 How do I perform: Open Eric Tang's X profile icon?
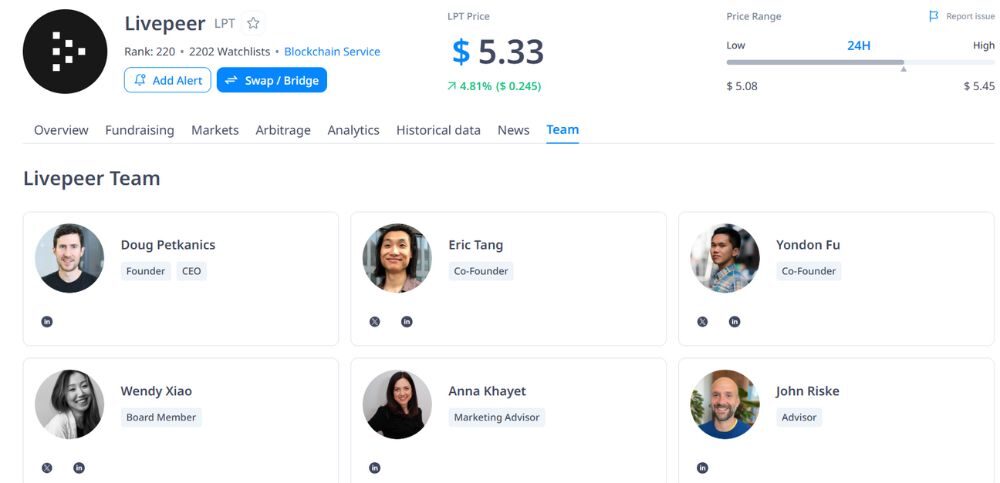tap(374, 322)
